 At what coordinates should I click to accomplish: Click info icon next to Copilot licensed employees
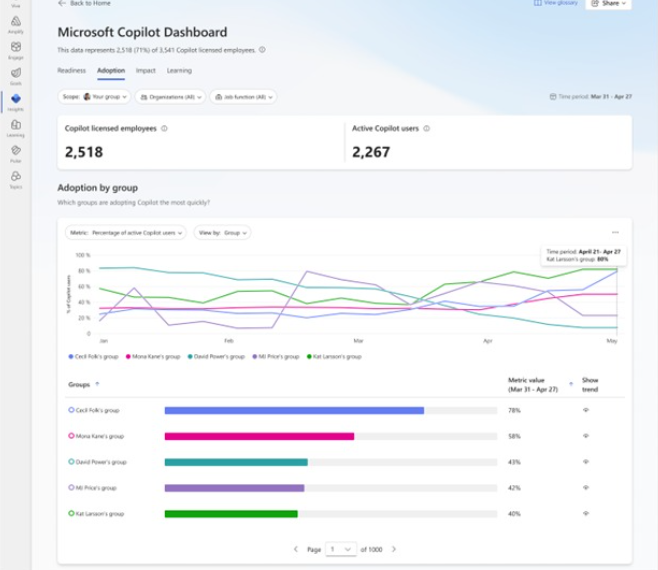click(x=164, y=128)
